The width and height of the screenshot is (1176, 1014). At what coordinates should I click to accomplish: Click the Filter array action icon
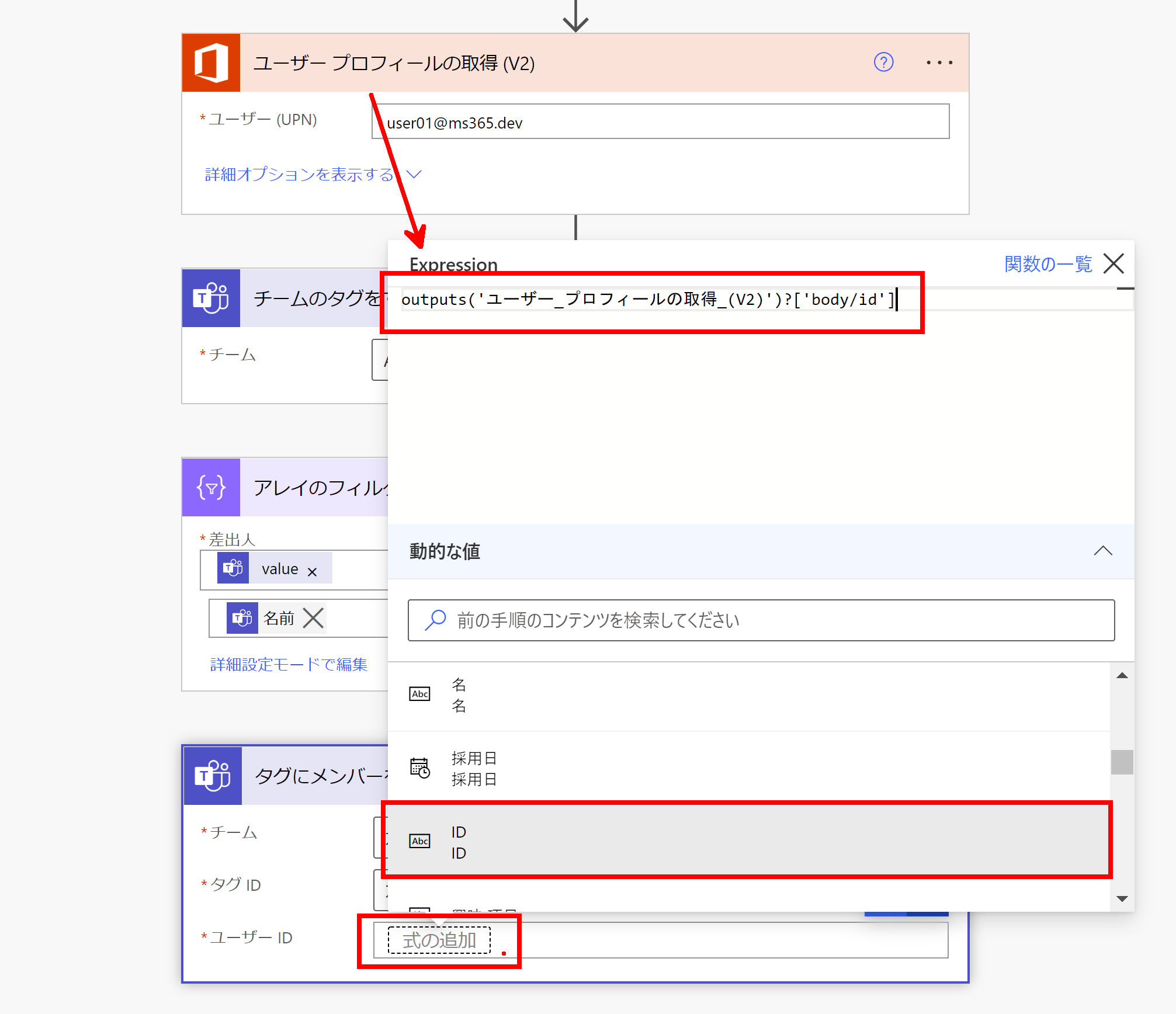211,487
